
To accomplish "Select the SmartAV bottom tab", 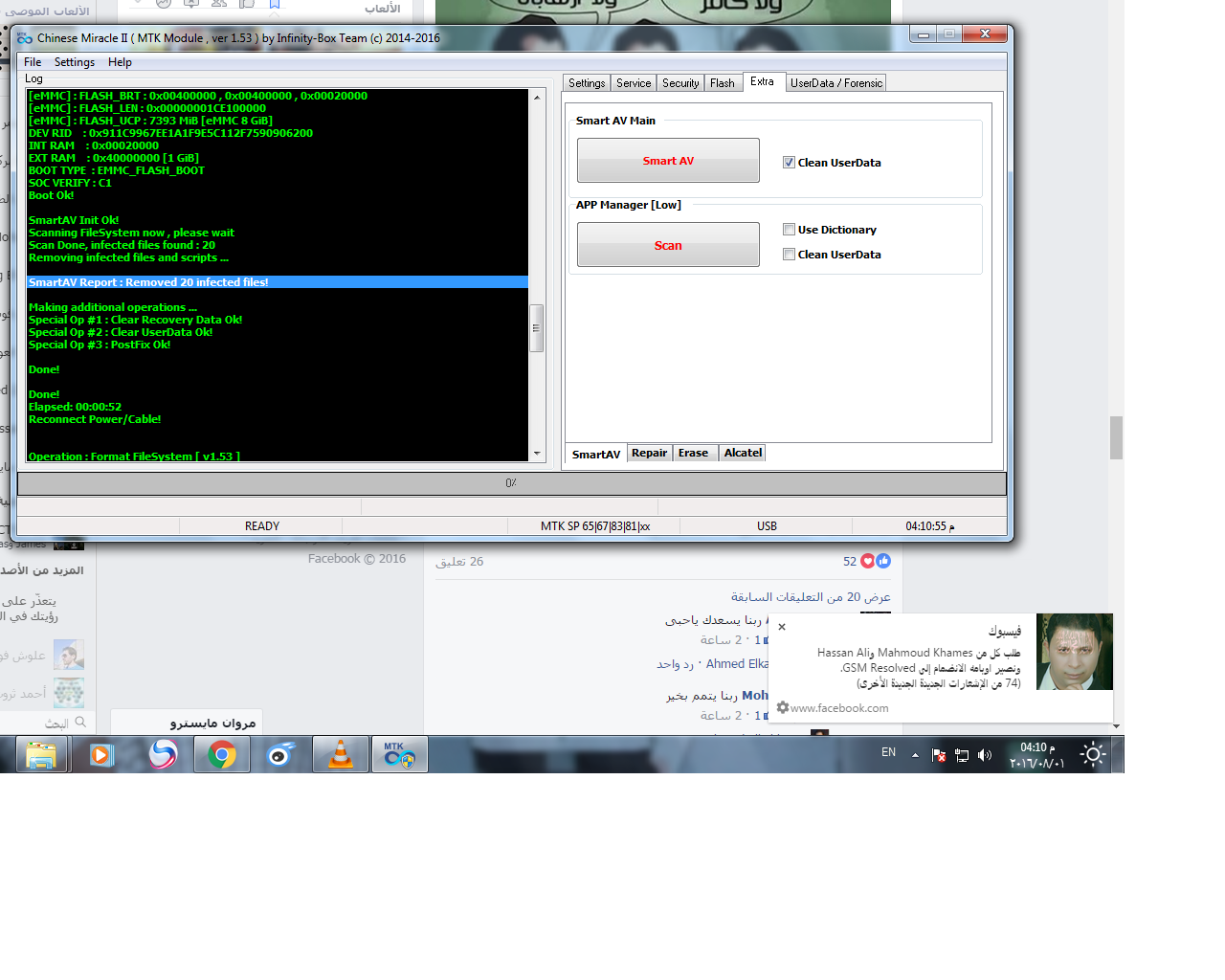I will click(596, 455).
